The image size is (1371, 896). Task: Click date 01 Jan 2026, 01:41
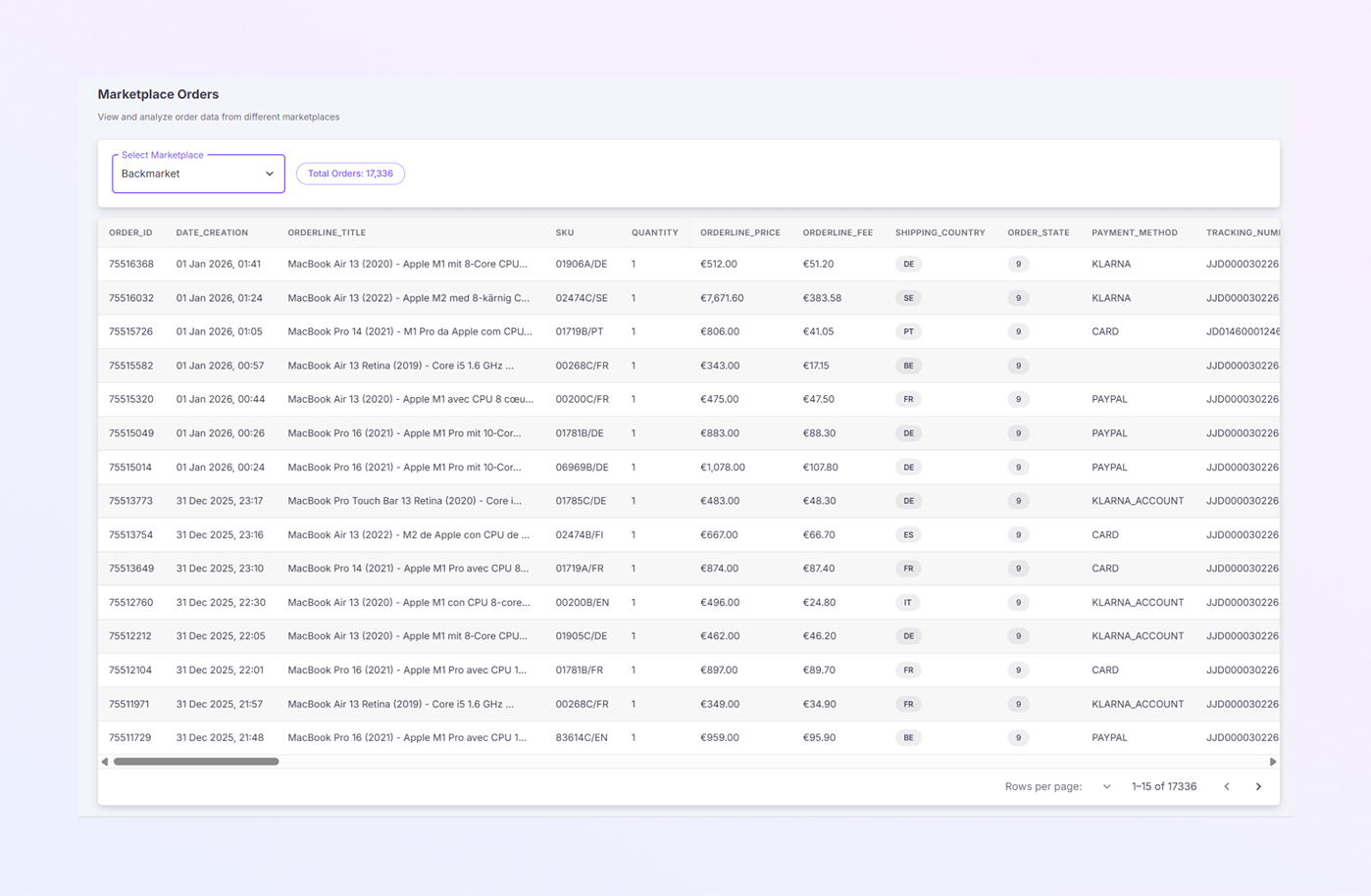[x=219, y=264]
